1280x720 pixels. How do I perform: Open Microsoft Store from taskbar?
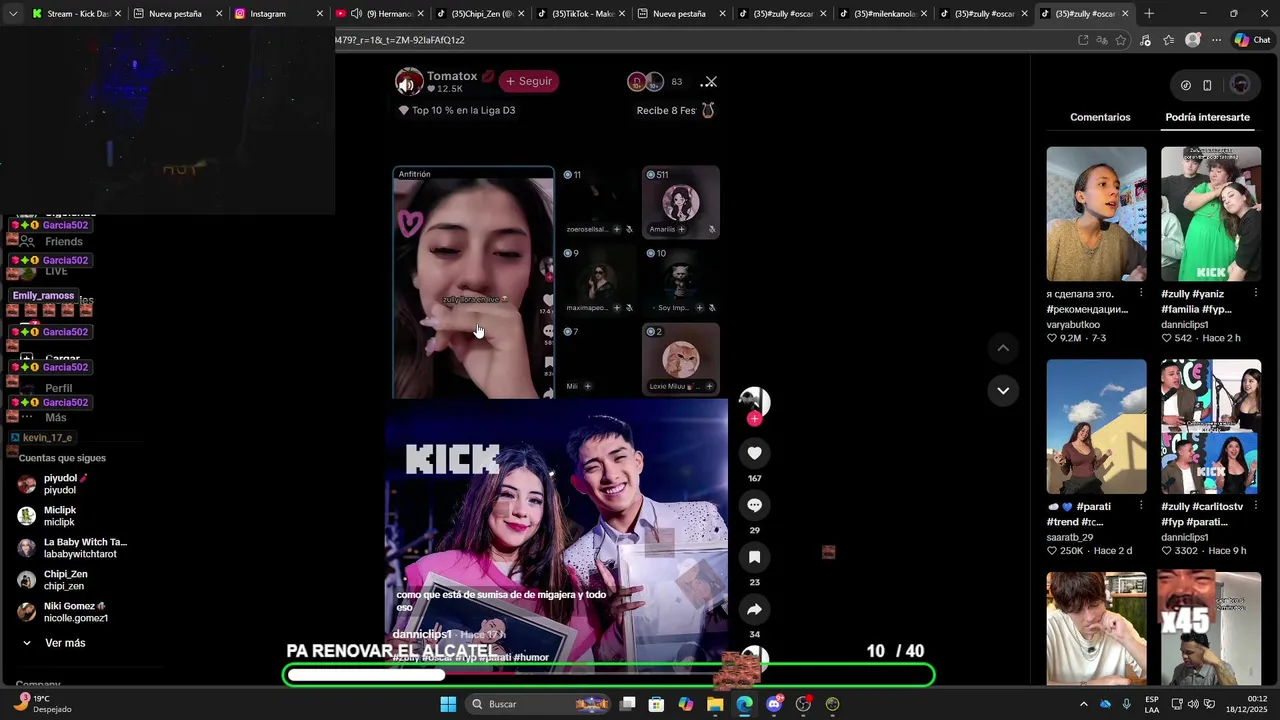[x=656, y=704]
